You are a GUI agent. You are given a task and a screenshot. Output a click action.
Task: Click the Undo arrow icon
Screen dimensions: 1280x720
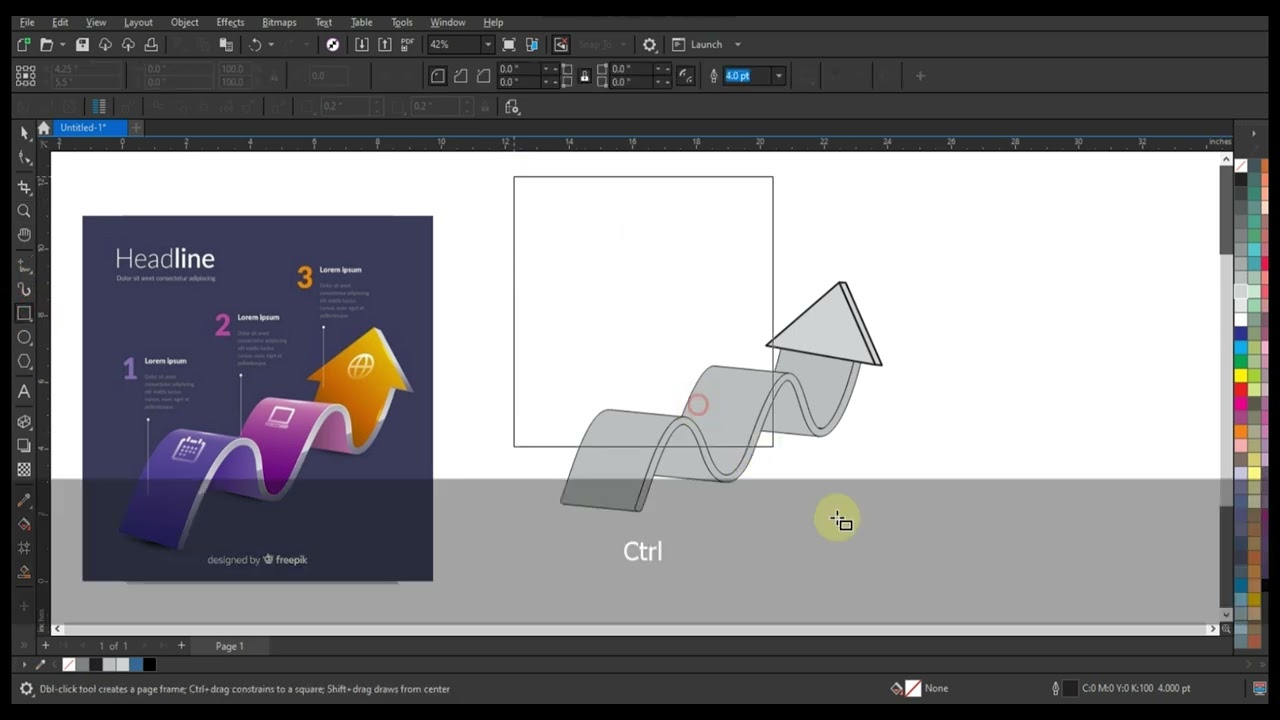255,44
